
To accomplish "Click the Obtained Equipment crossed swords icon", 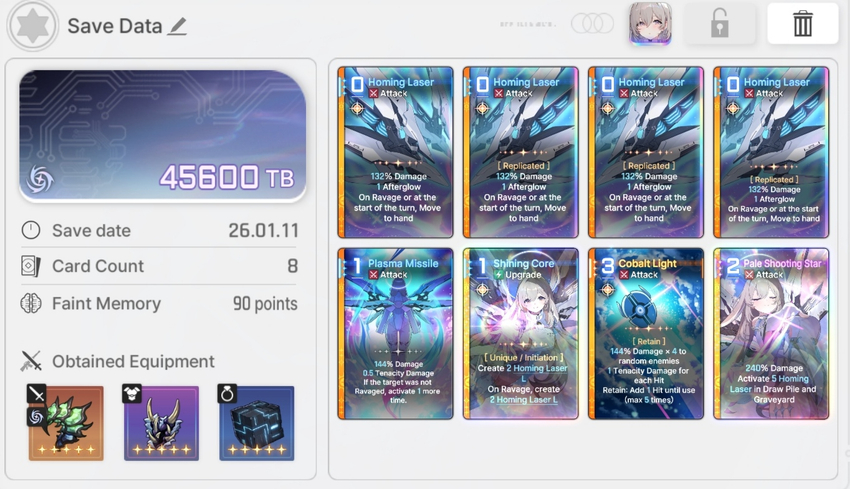I will 31,361.
